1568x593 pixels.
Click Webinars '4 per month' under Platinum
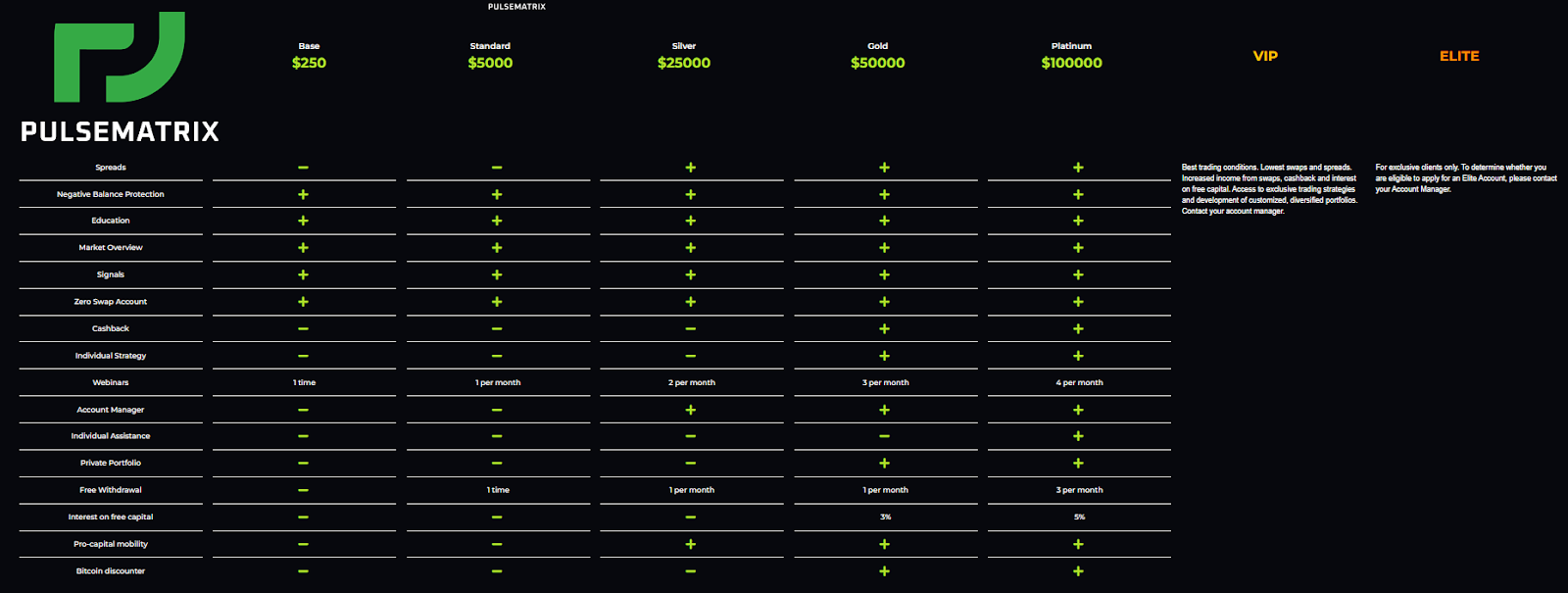coord(1079,382)
